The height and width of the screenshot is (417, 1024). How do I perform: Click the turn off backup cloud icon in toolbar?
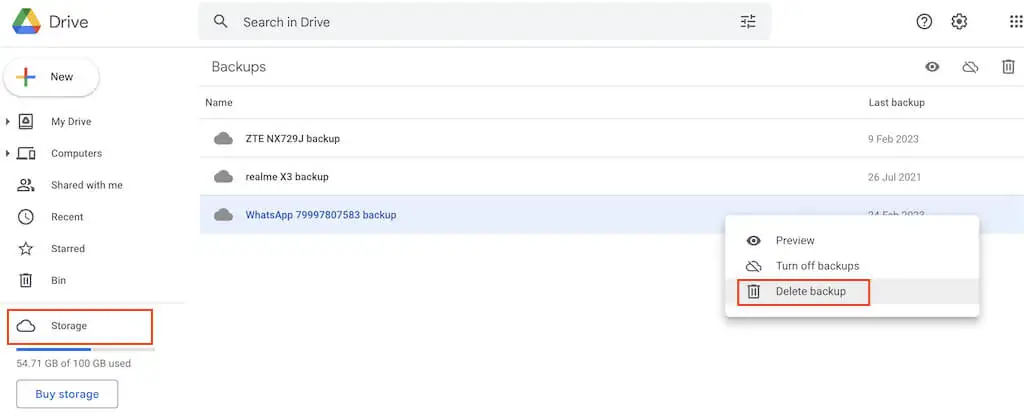tap(970, 67)
